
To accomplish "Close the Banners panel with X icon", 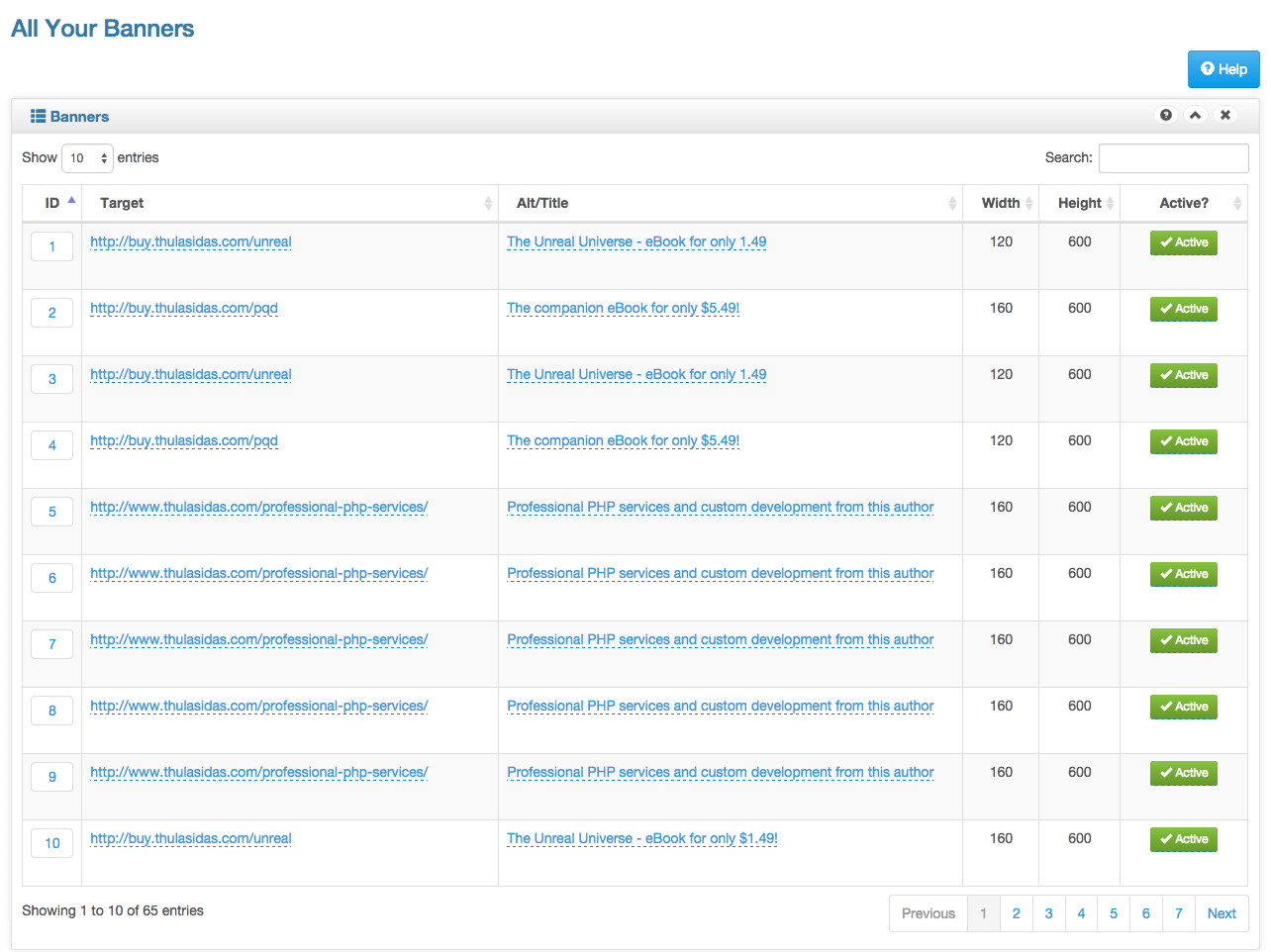I will coord(1225,115).
